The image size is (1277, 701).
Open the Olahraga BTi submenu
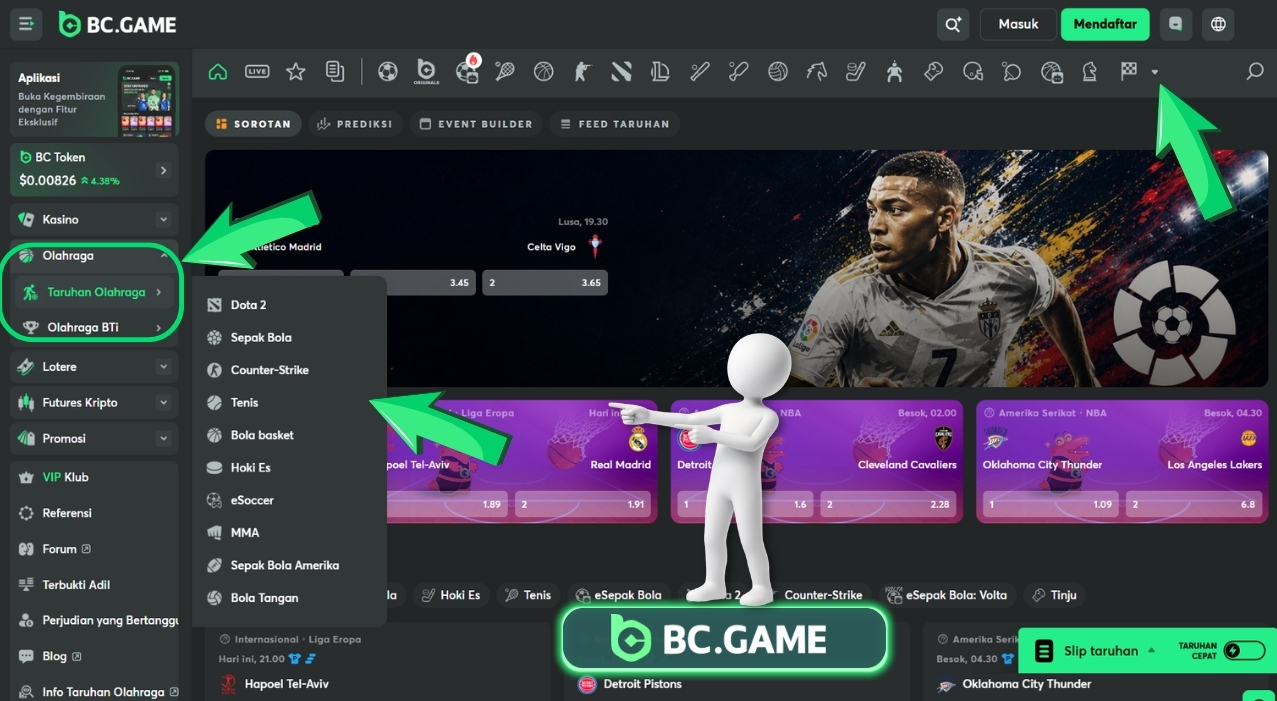tap(94, 327)
